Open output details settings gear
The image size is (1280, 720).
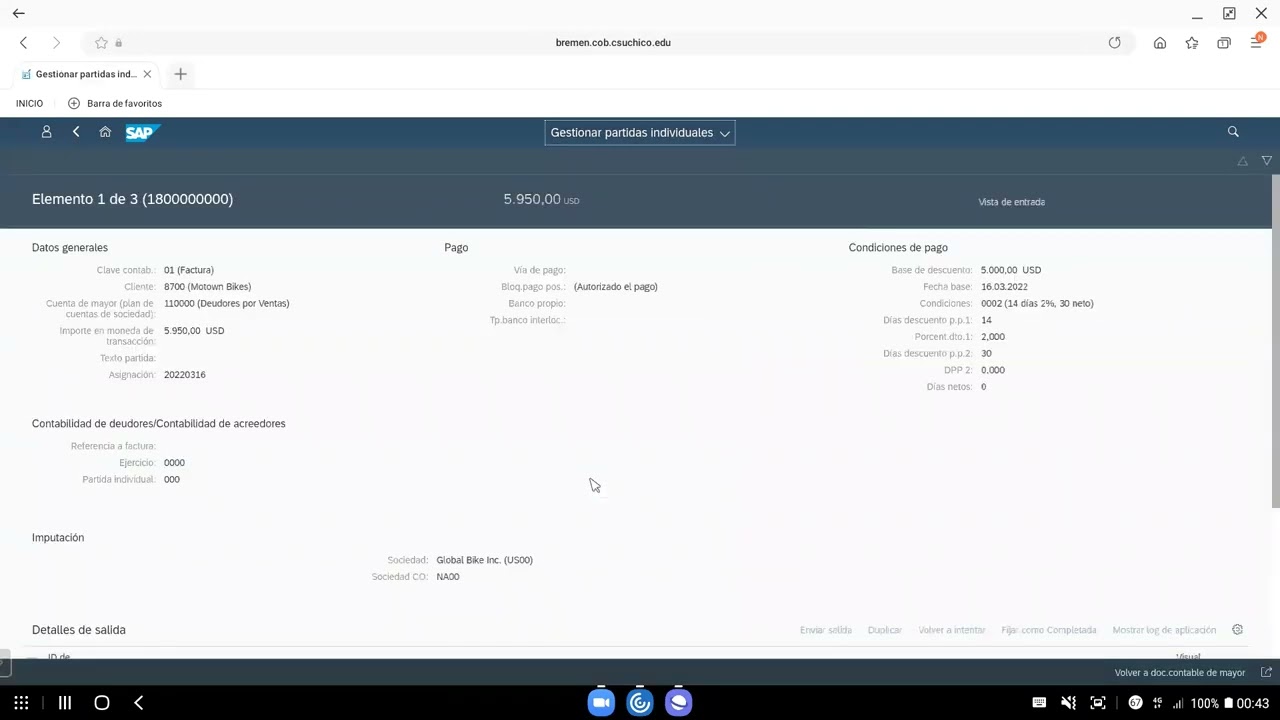1237,630
